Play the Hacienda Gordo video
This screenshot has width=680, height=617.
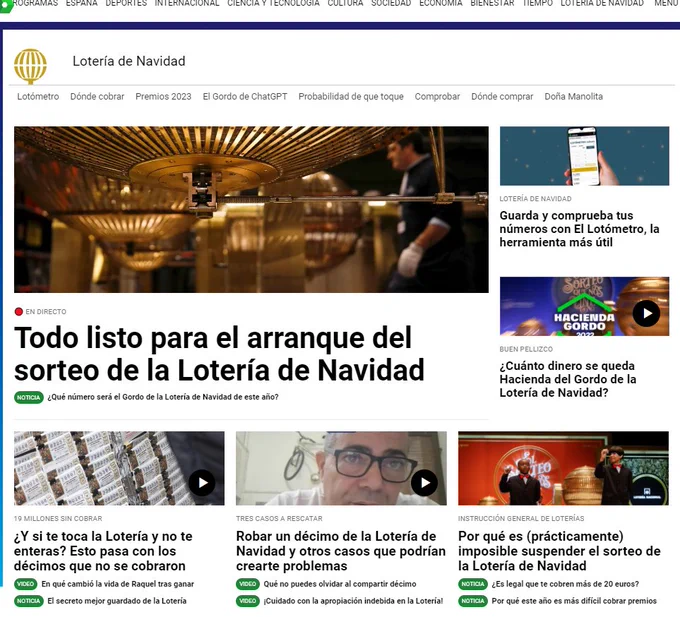pyautogui.click(x=646, y=313)
